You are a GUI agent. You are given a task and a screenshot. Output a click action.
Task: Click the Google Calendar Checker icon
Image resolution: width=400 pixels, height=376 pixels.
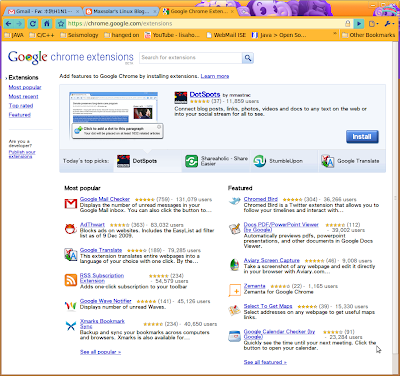coord(234,336)
